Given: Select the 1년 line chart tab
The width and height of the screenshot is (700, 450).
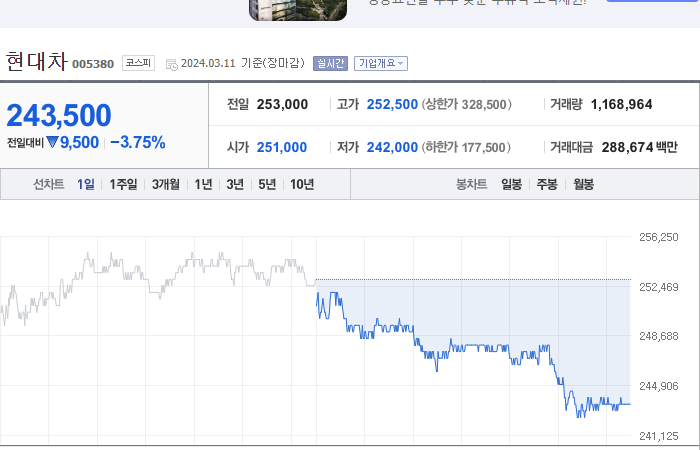Looking at the screenshot, I should click(x=204, y=184).
